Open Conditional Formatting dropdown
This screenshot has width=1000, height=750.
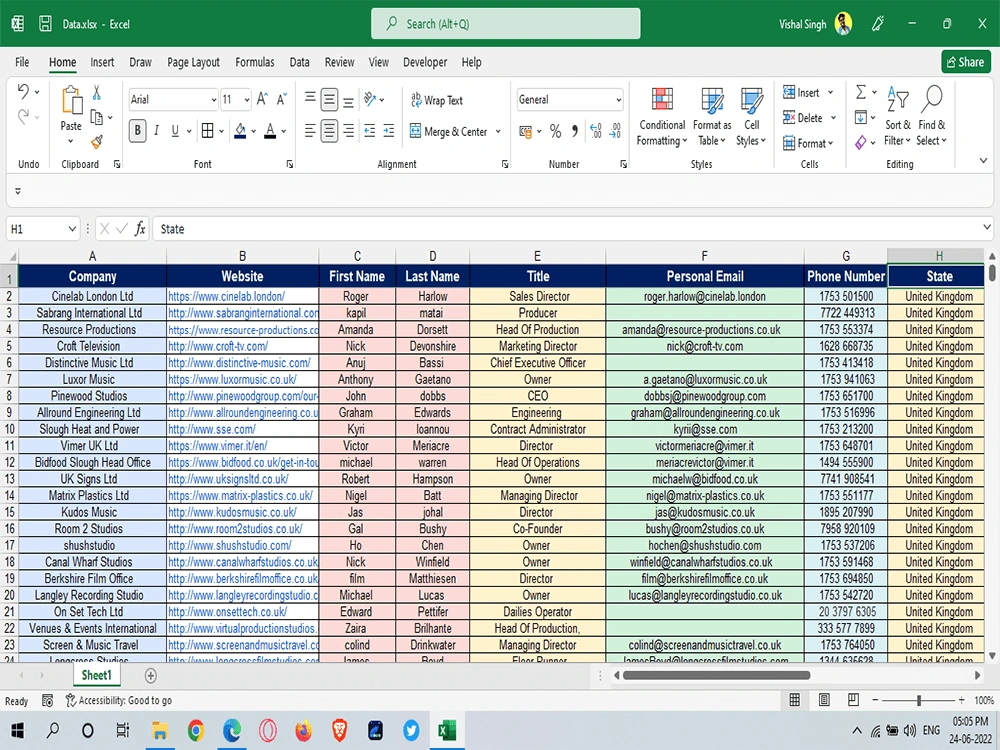(662, 117)
